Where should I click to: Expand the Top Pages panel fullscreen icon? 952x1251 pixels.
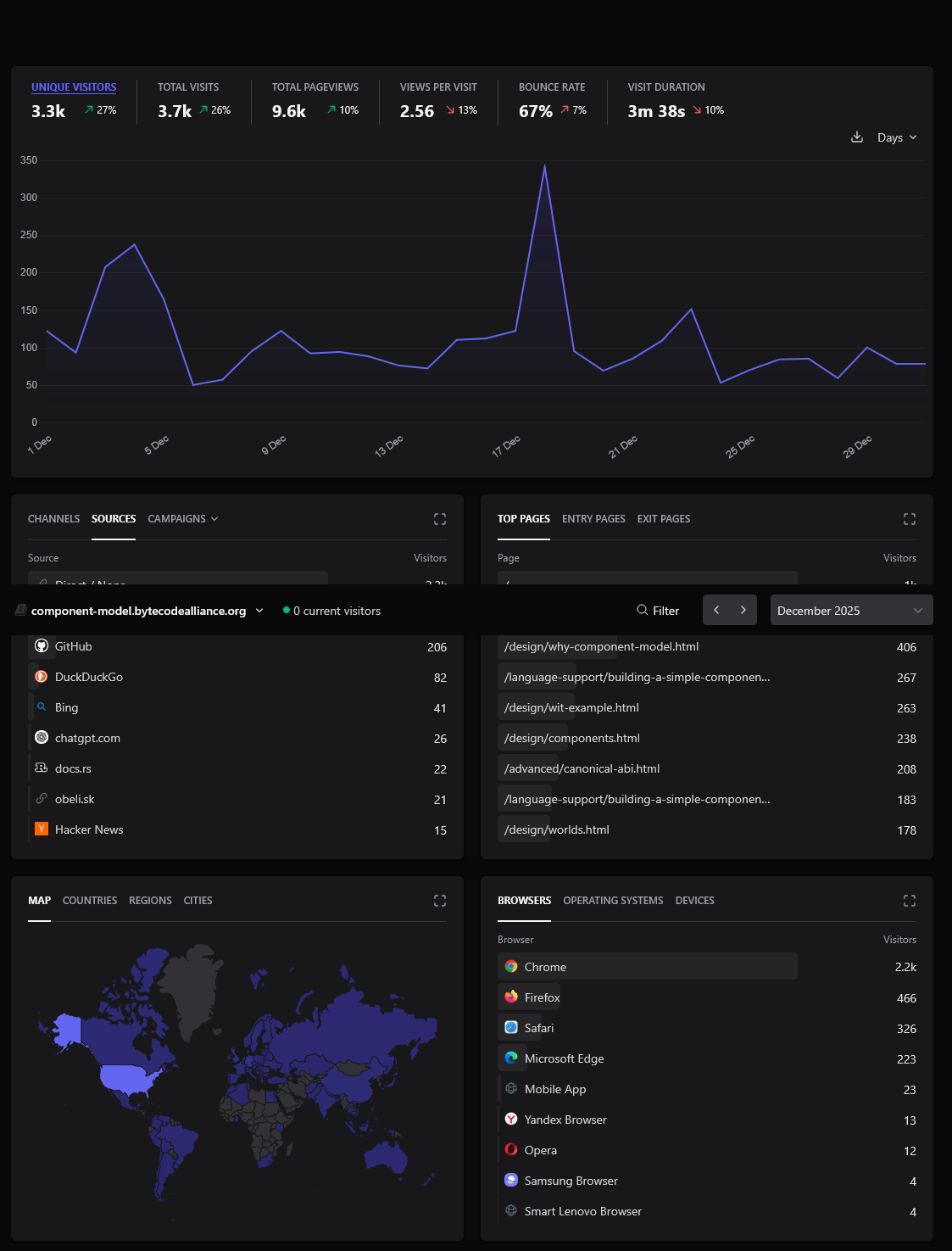(x=909, y=519)
